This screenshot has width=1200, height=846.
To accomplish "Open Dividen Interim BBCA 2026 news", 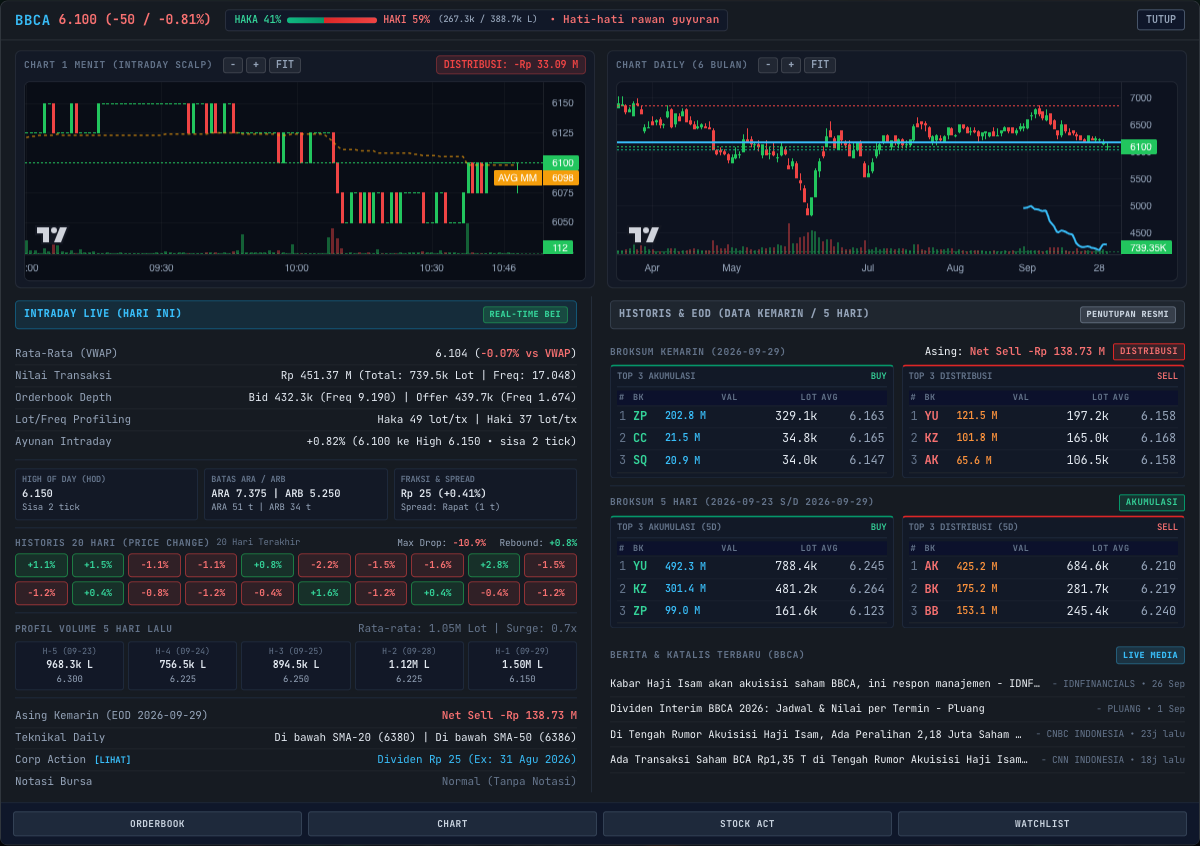I will click(x=797, y=708).
